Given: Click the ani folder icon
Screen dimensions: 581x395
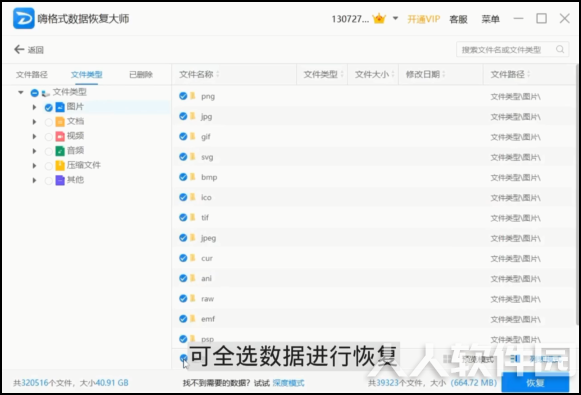Looking at the screenshot, I should click(193, 278).
